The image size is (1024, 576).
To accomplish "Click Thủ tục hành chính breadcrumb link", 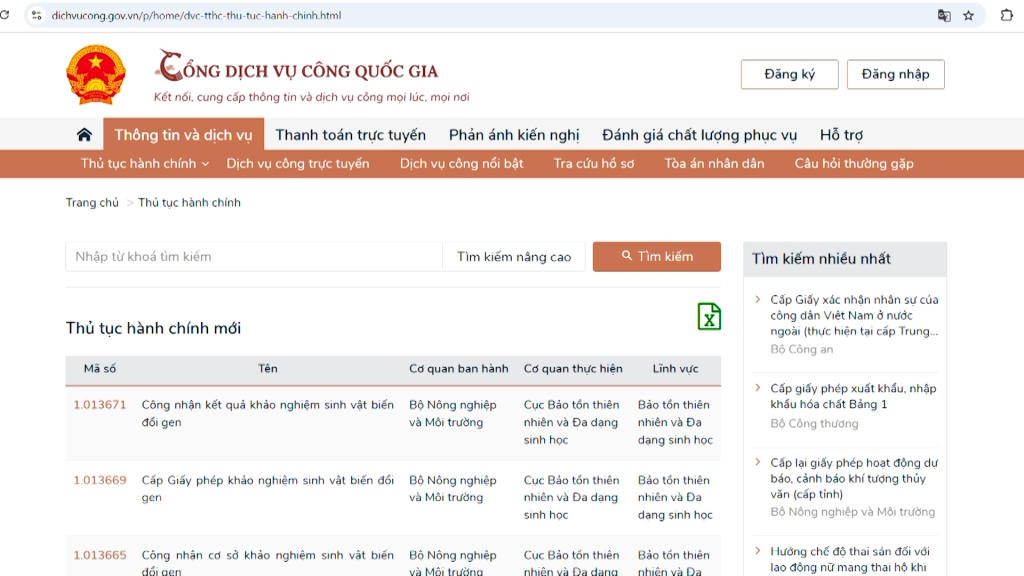I will coord(189,202).
